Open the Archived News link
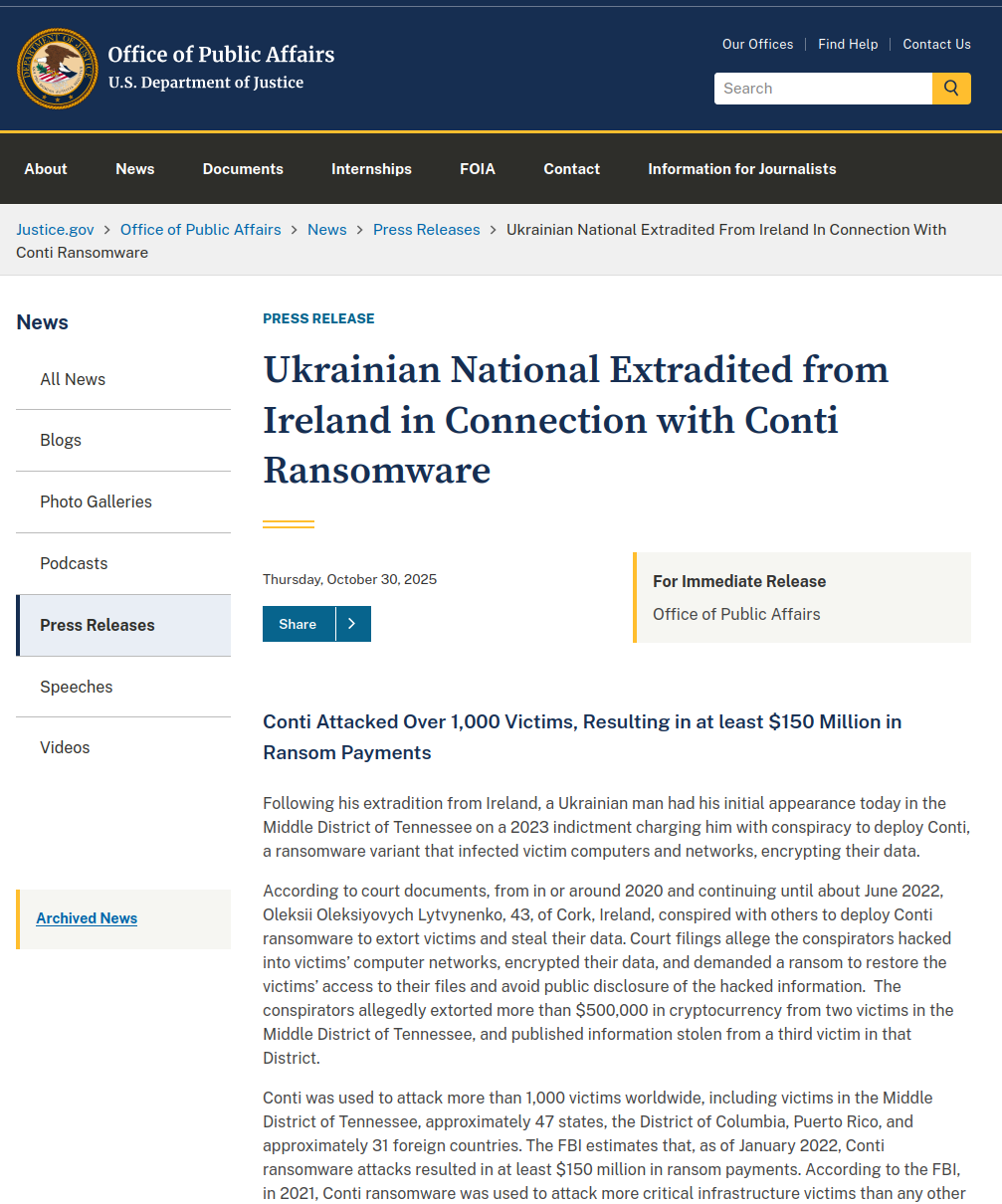1002x1204 pixels. tap(87, 918)
